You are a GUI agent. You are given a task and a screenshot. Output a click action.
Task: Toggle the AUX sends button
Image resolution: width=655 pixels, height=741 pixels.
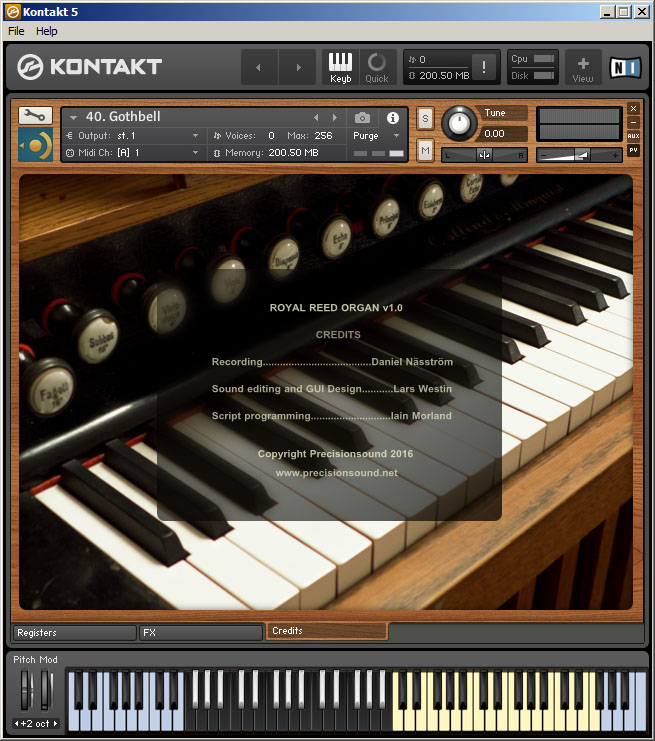(633, 136)
